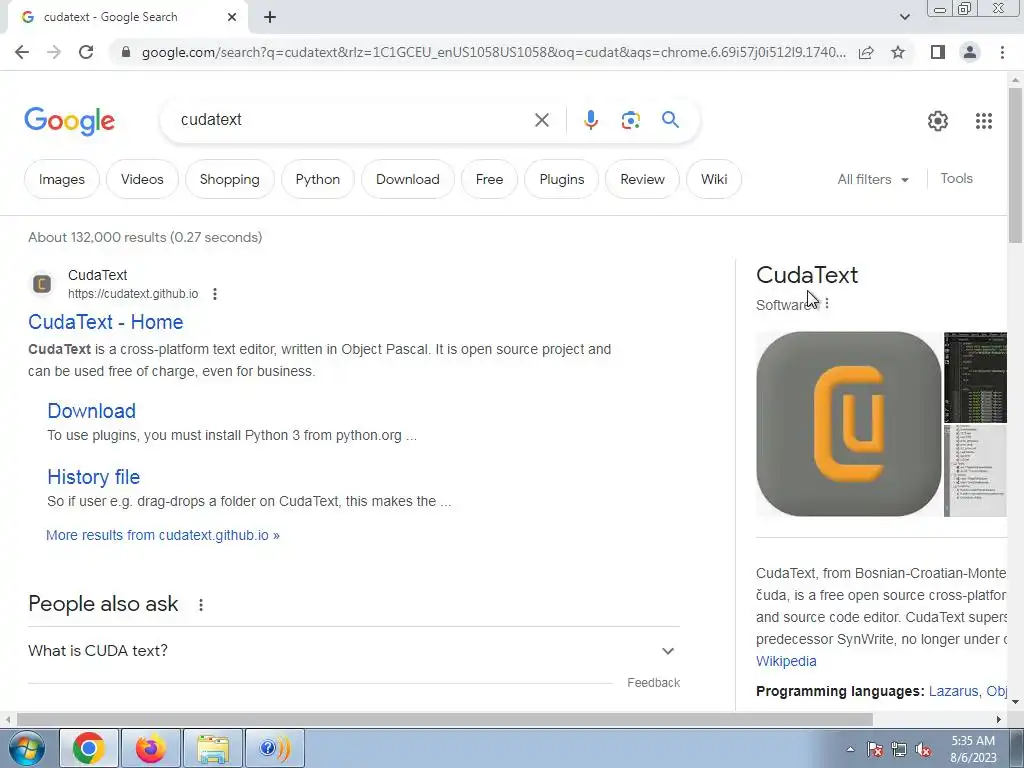Click the vertical page scrollbar thumb
The image size is (1024, 768).
pyautogui.click(x=1016, y=165)
